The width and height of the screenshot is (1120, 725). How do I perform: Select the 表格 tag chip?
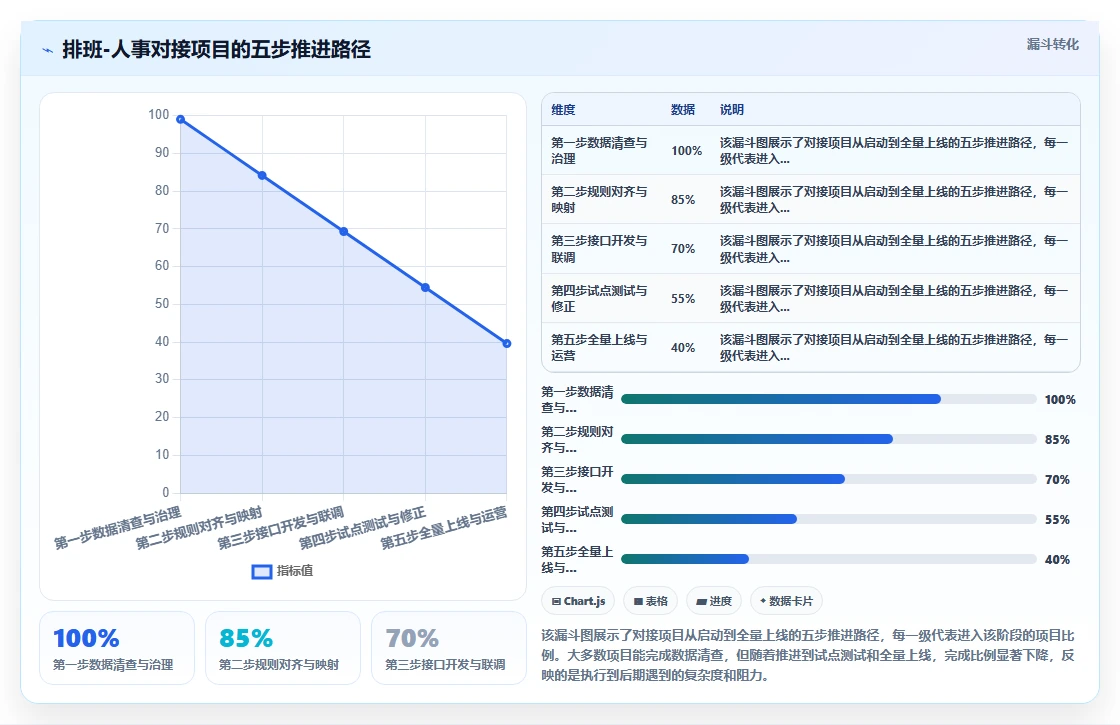[650, 601]
